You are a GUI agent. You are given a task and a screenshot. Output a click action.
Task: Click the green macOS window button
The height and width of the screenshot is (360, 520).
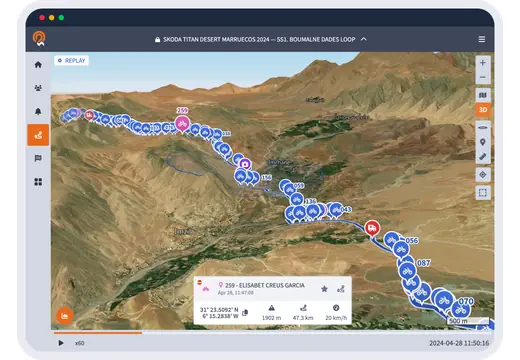click(x=61, y=17)
